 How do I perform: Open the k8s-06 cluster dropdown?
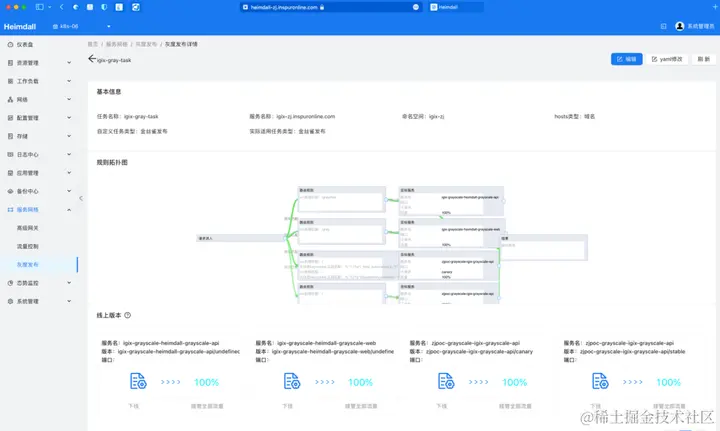(x=81, y=26)
